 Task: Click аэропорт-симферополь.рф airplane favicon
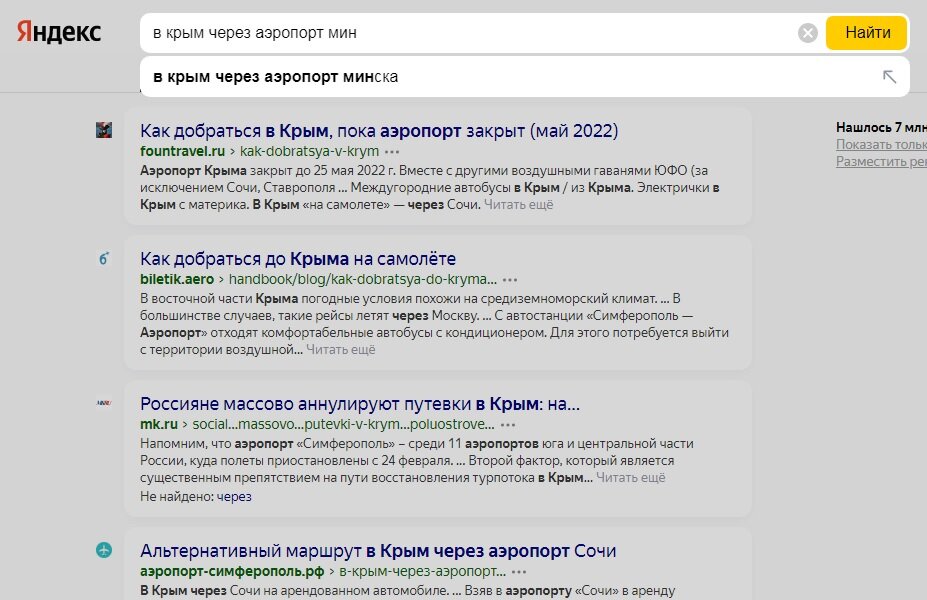pyautogui.click(x=104, y=550)
